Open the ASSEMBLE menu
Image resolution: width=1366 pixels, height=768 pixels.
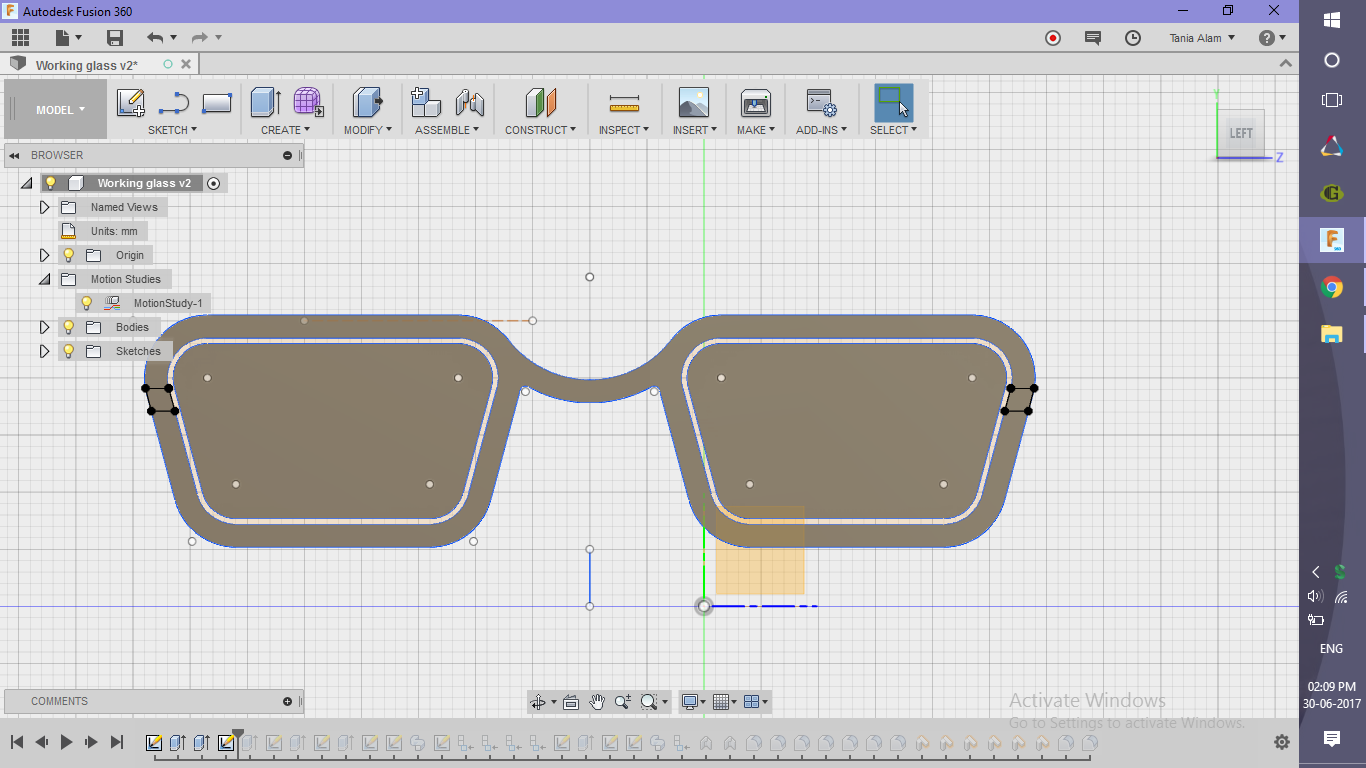pos(446,130)
